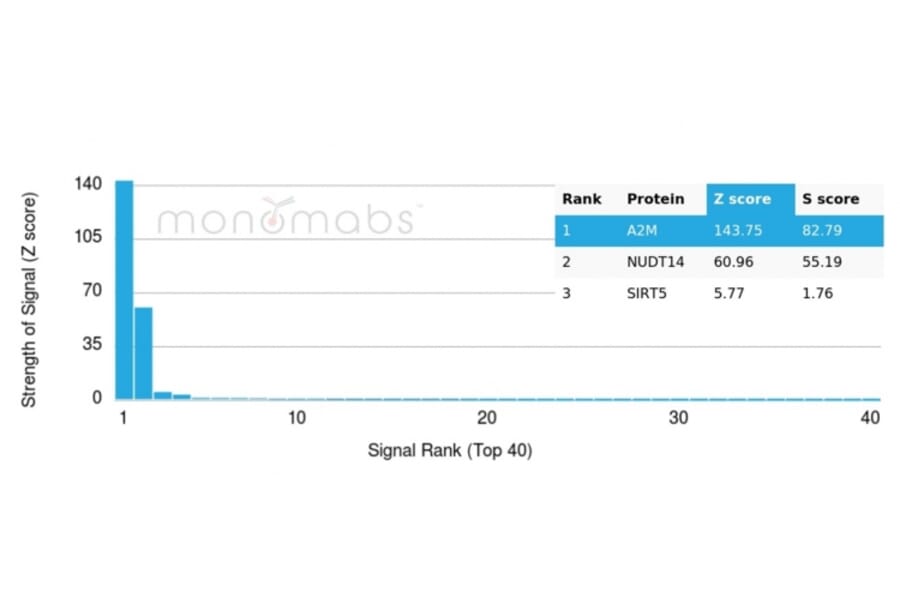
Task: Click the NUDT14 protein name
Action: click(x=655, y=262)
